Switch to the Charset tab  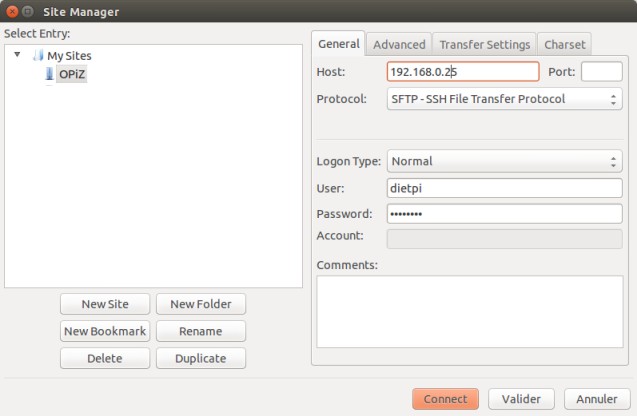tap(565, 44)
